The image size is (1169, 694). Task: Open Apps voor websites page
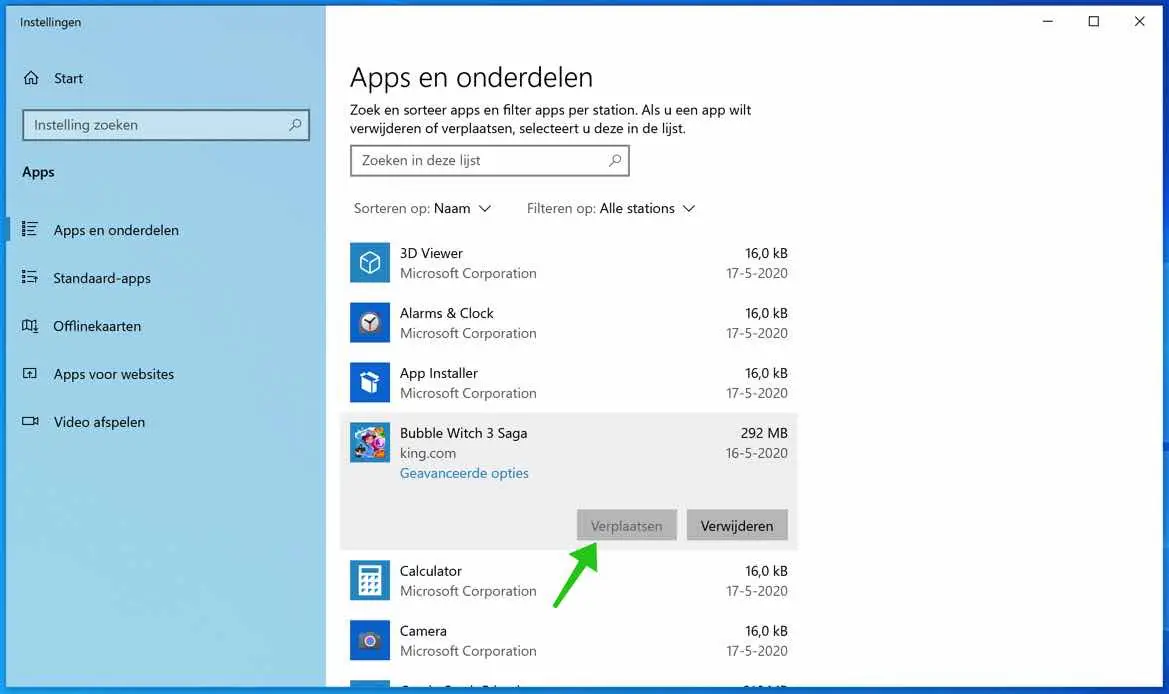(x=113, y=374)
